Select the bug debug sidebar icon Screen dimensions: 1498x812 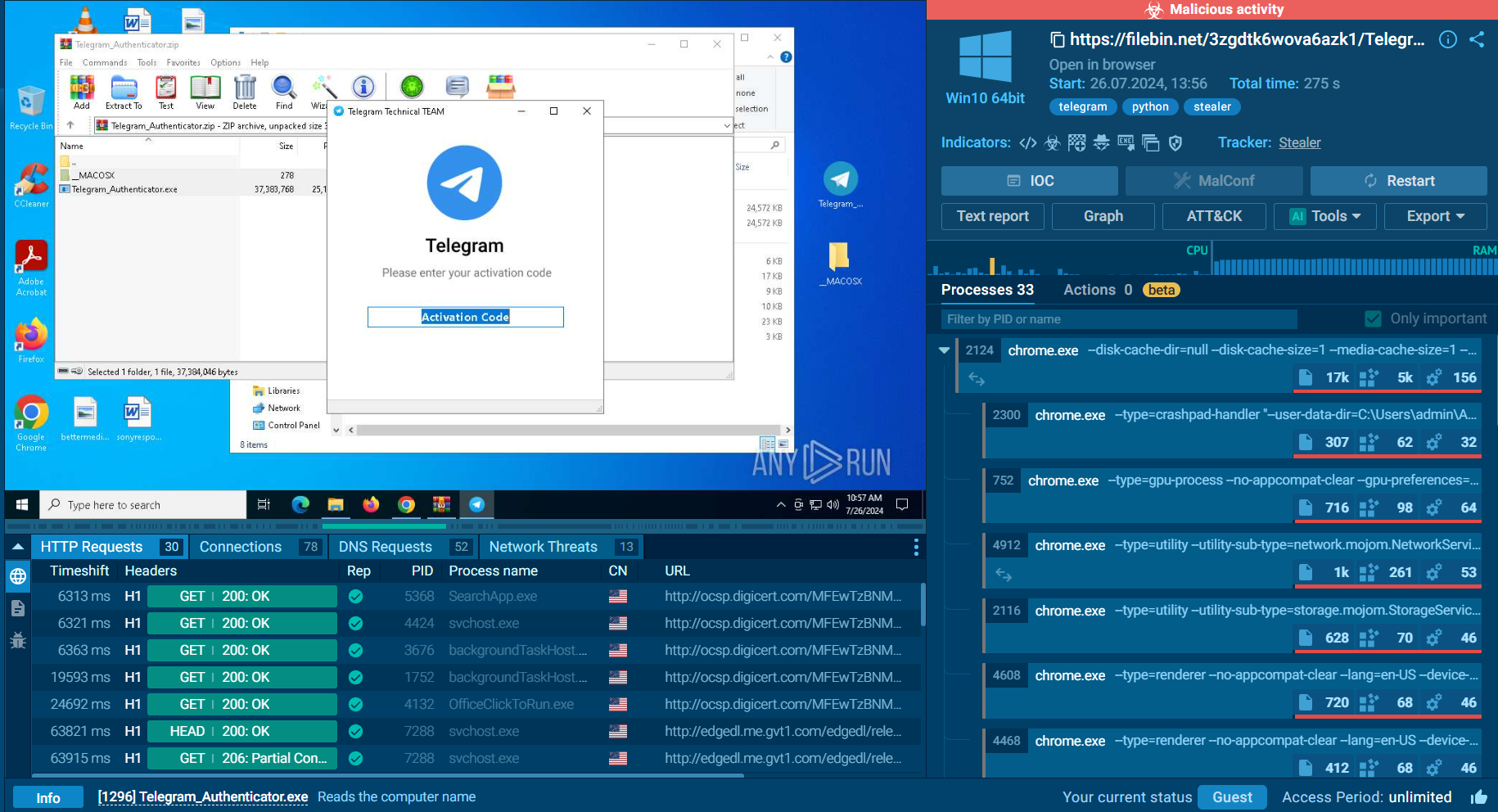(x=18, y=640)
